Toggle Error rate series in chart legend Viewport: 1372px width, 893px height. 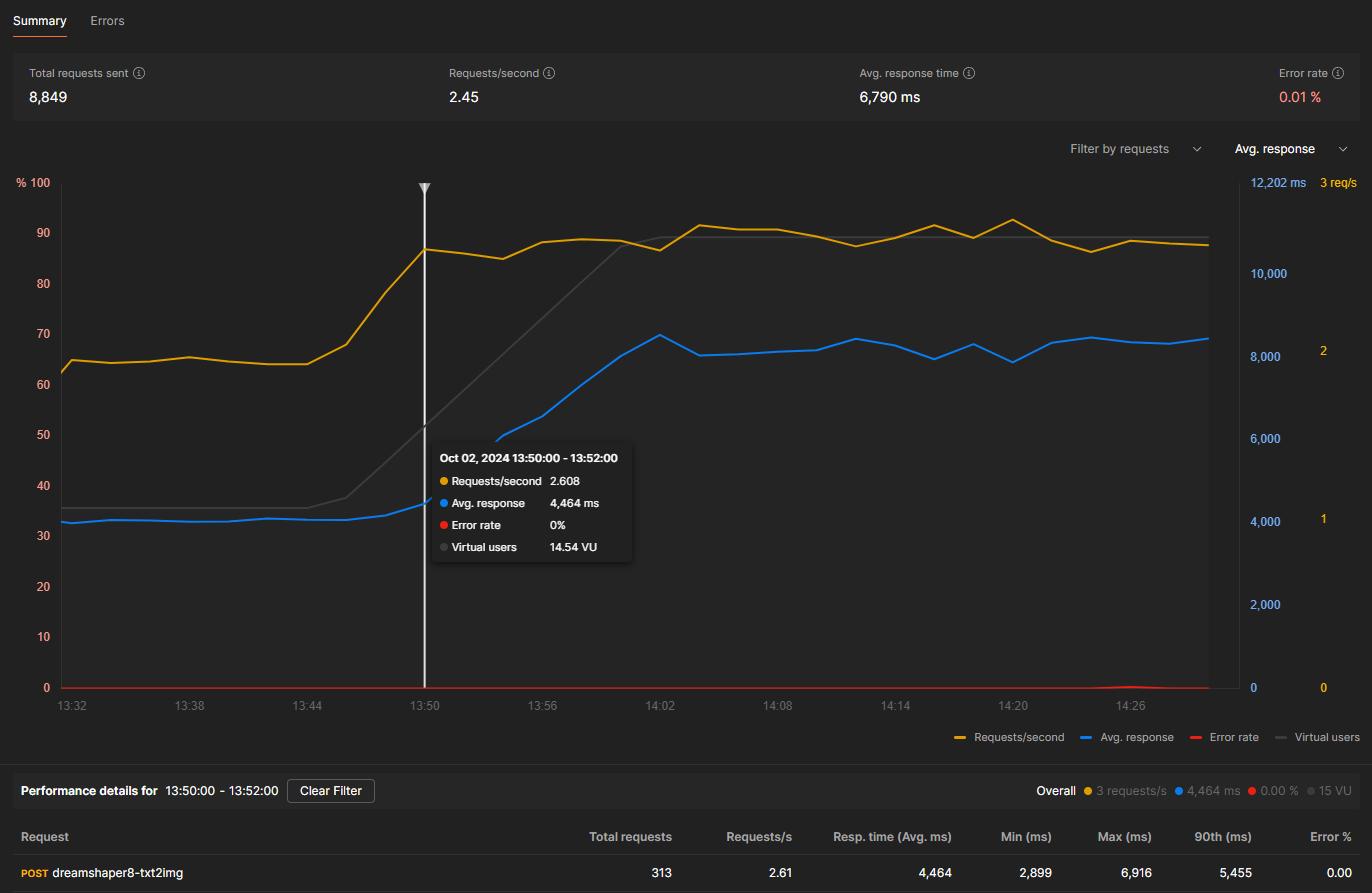coord(1224,737)
